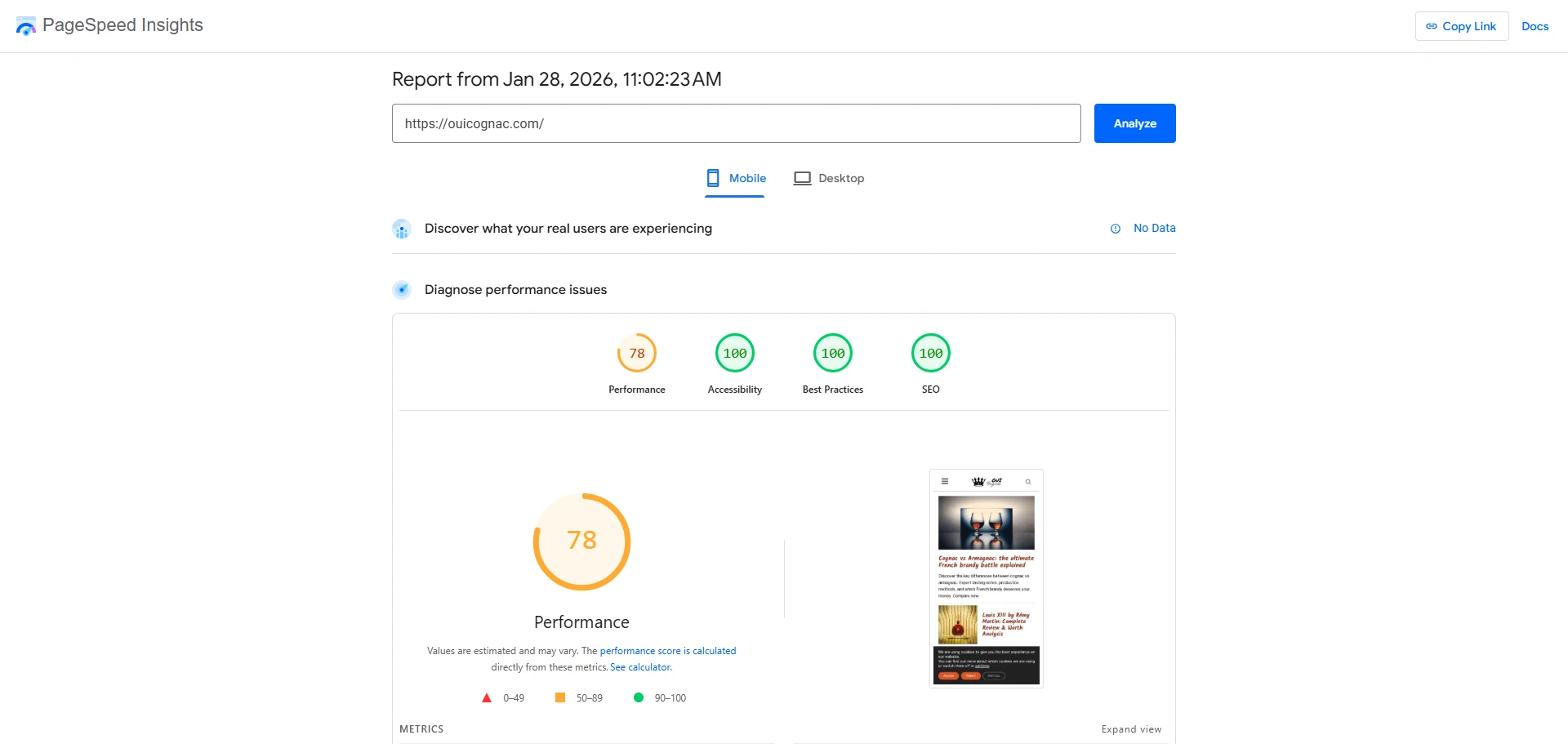The height and width of the screenshot is (744, 1568).
Task: Click the Diagnose performance issues icon
Action: click(402, 289)
